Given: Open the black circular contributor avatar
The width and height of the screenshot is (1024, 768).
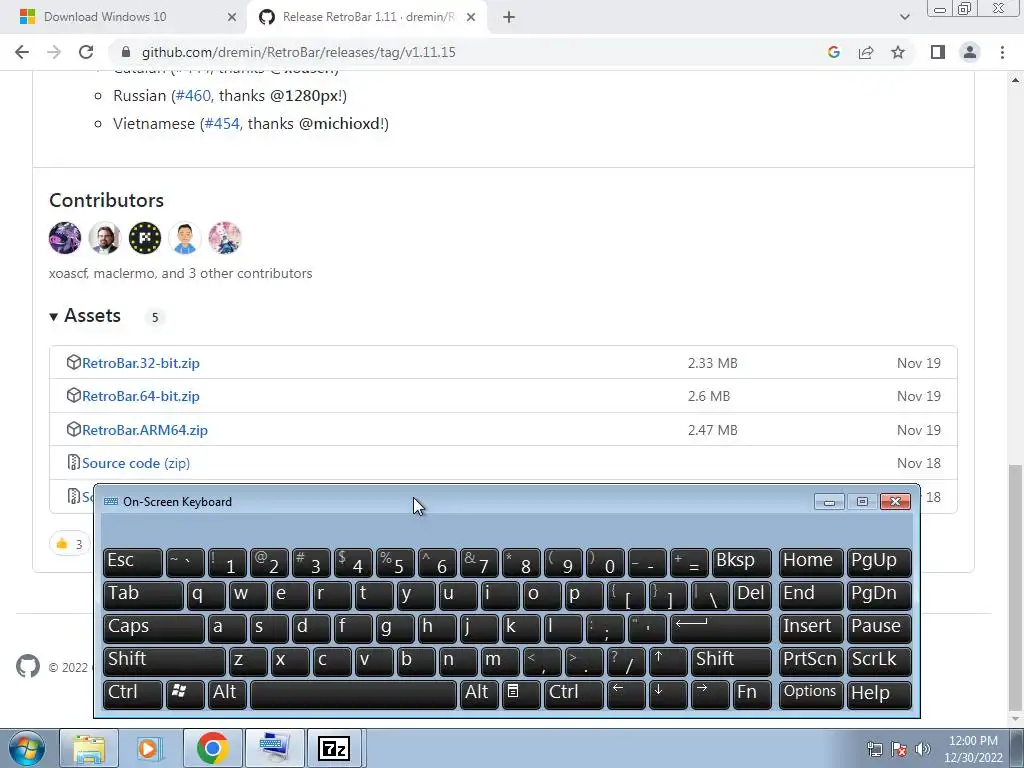Looking at the screenshot, I should pos(144,238).
